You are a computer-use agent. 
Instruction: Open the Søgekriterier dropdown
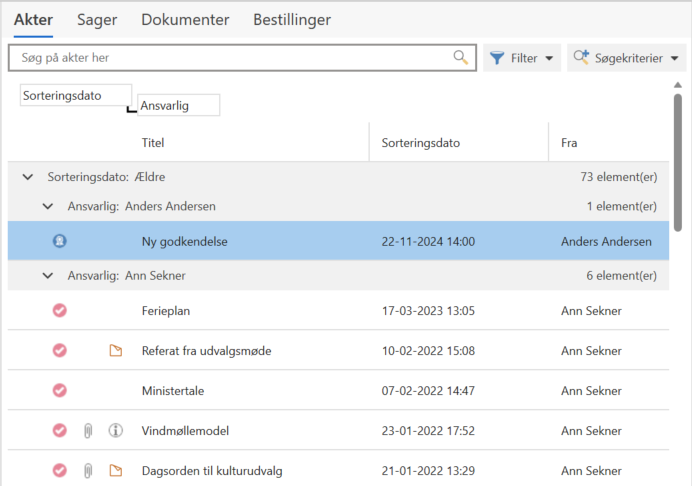pyautogui.click(x=626, y=58)
